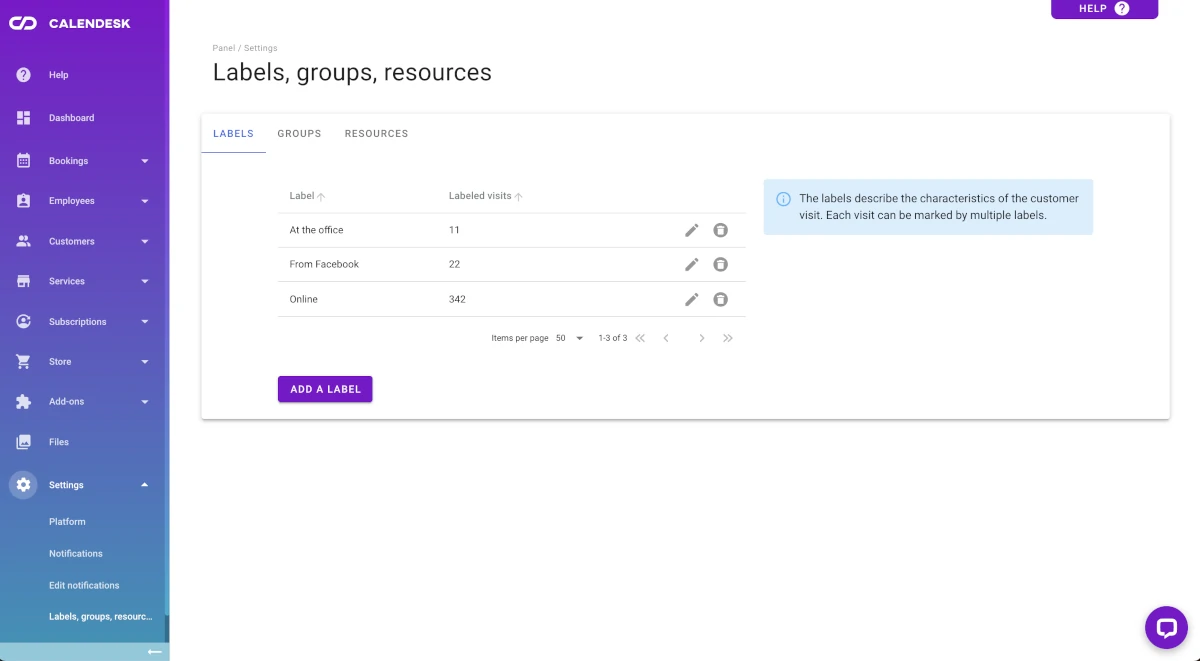Switch to the GROUPS tab
Viewport: 1200px width, 661px height.
click(x=299, y=133)
